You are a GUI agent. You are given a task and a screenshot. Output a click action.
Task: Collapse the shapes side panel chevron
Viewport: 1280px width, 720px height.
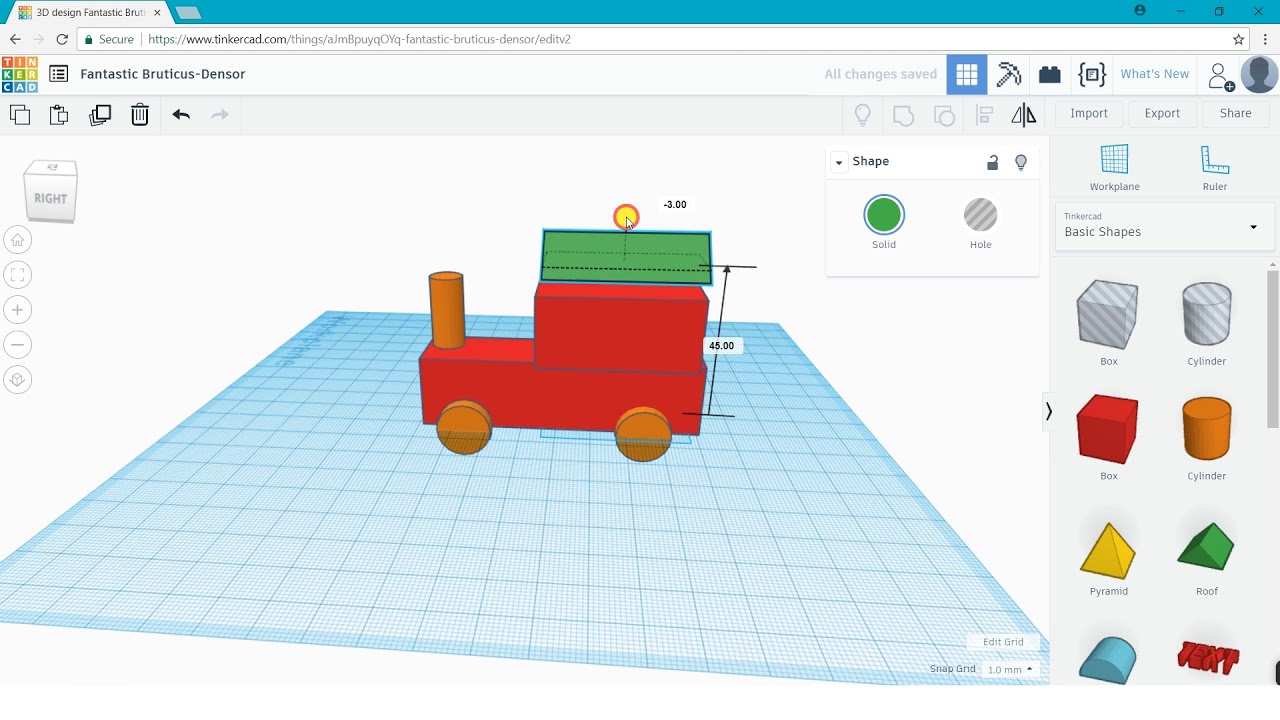(1048, 412)
